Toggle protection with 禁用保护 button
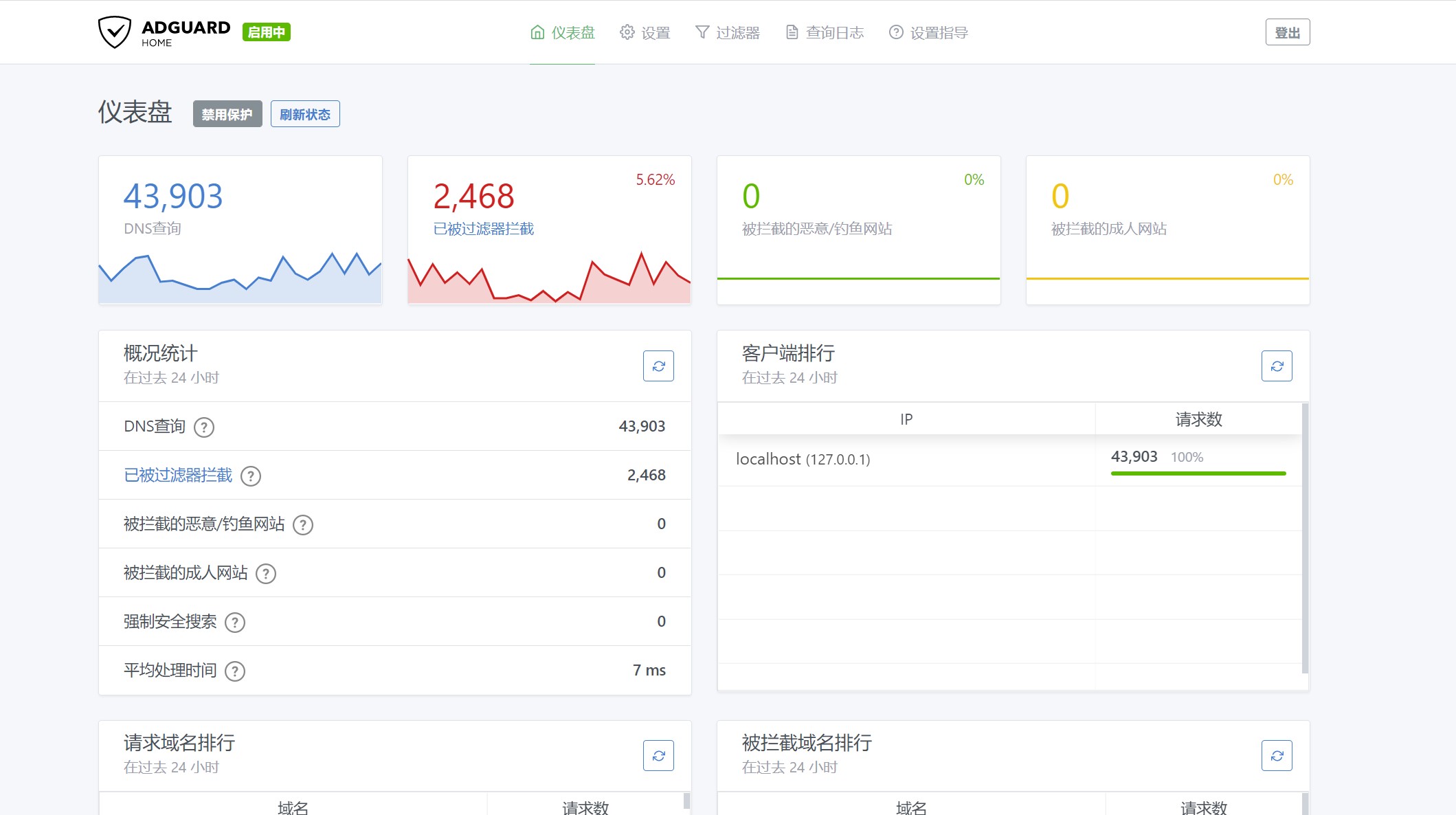Screen dimensions: 1456x815 [227, 114]
